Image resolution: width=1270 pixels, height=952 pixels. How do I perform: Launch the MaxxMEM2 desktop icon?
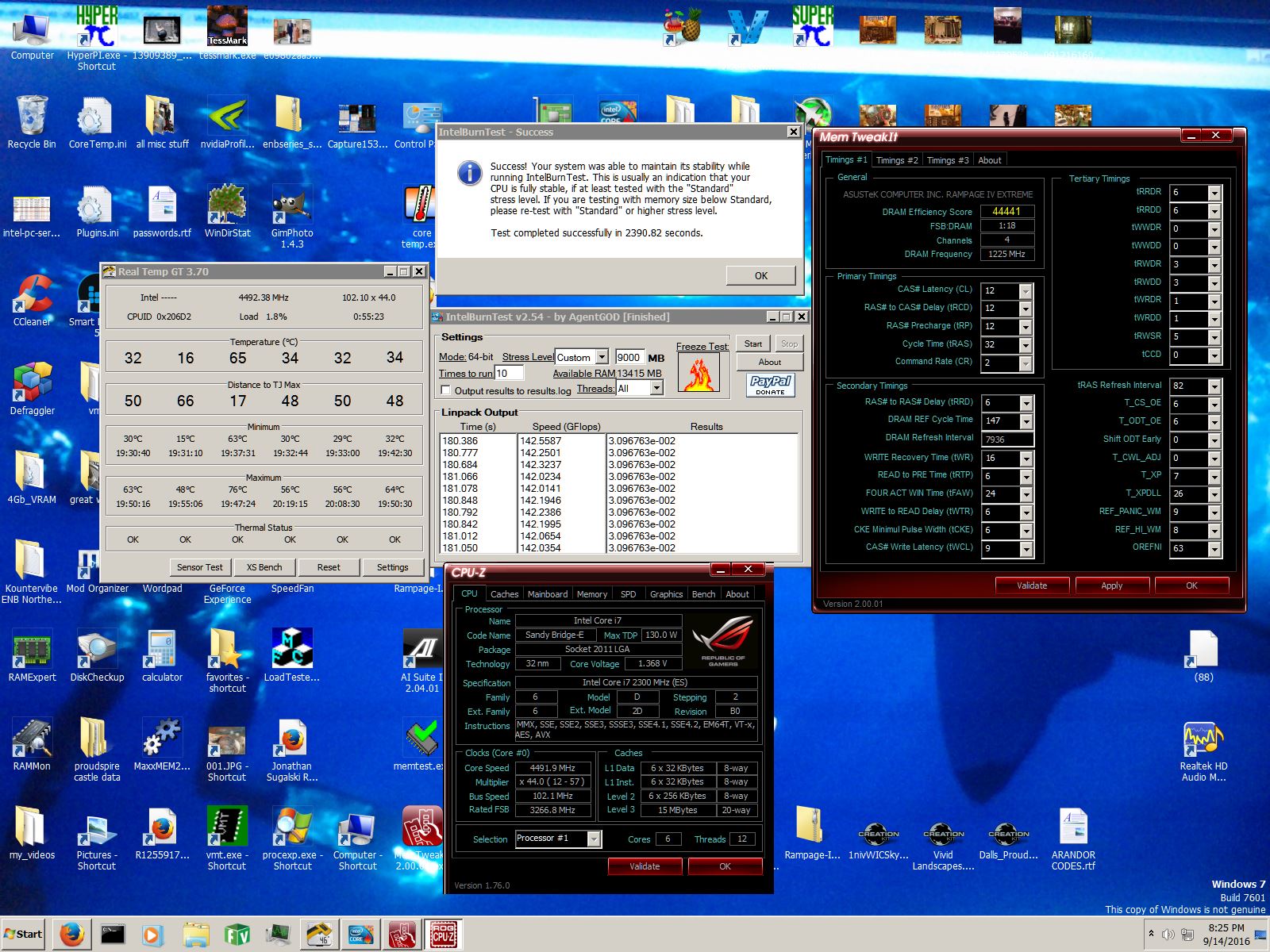click(162, 743)
